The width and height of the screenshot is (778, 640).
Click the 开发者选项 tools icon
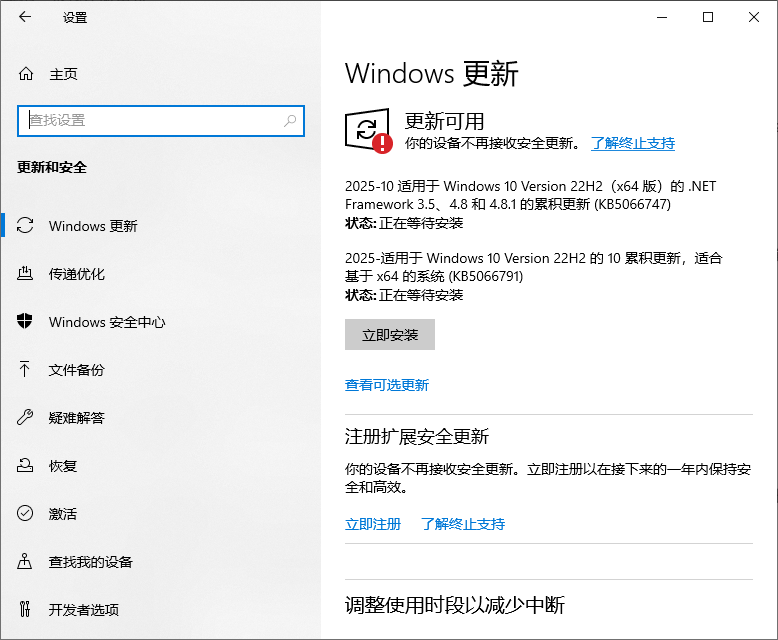(x=25, y=609)
